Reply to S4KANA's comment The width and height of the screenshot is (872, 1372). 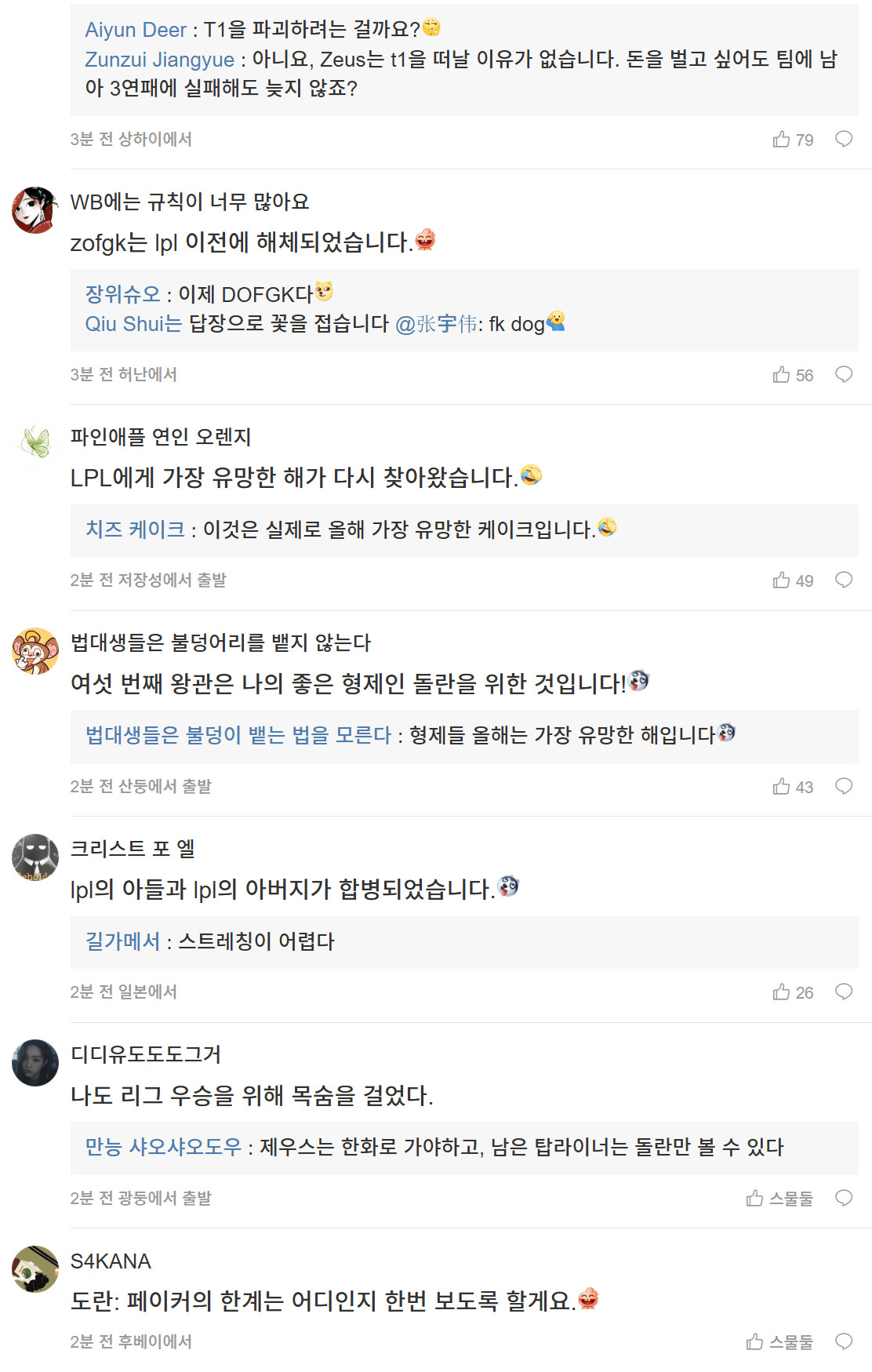pyautogui.click(x=844, y=1342)
